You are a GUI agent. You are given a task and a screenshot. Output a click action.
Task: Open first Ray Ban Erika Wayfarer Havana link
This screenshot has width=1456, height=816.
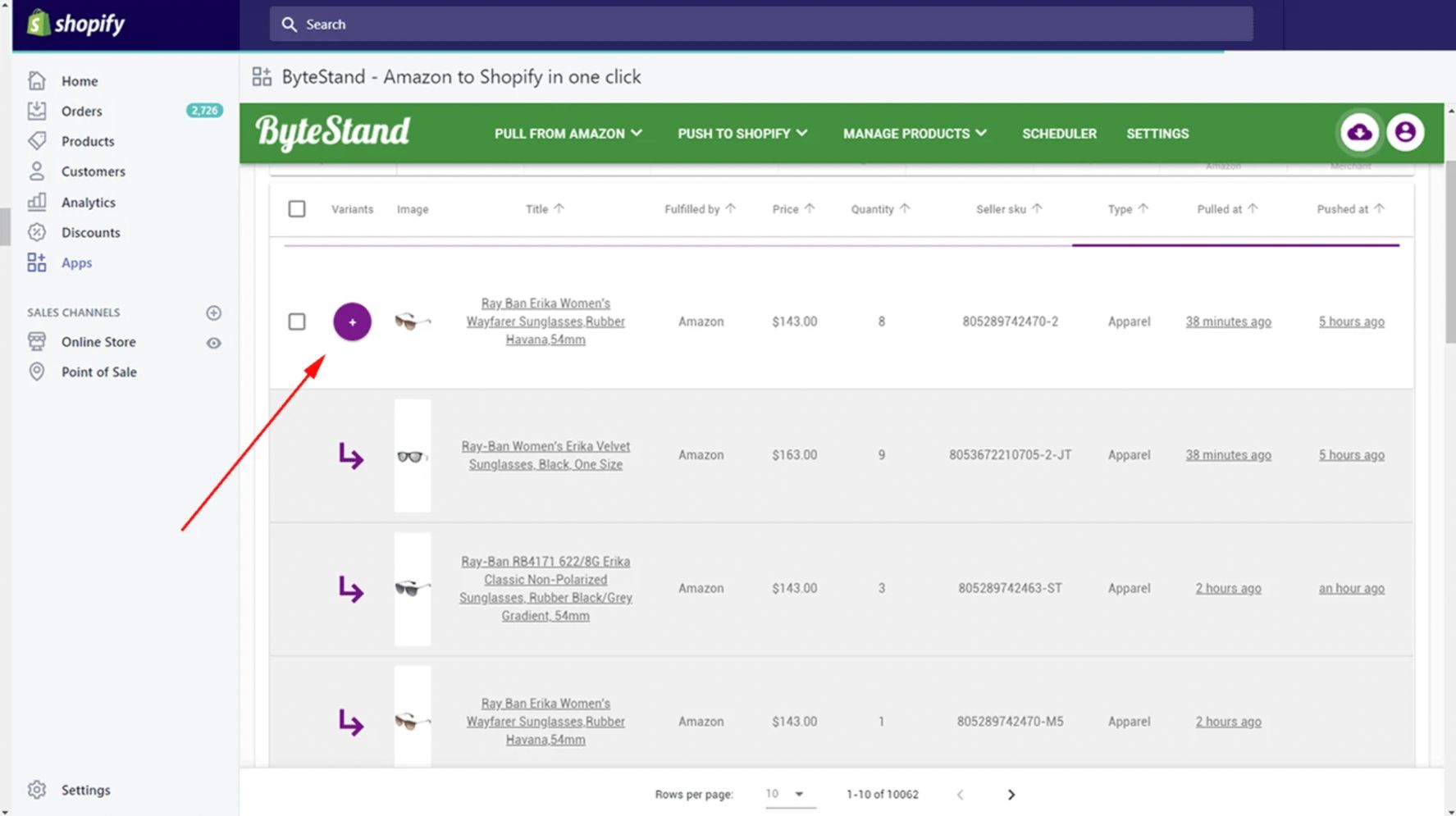545,321
